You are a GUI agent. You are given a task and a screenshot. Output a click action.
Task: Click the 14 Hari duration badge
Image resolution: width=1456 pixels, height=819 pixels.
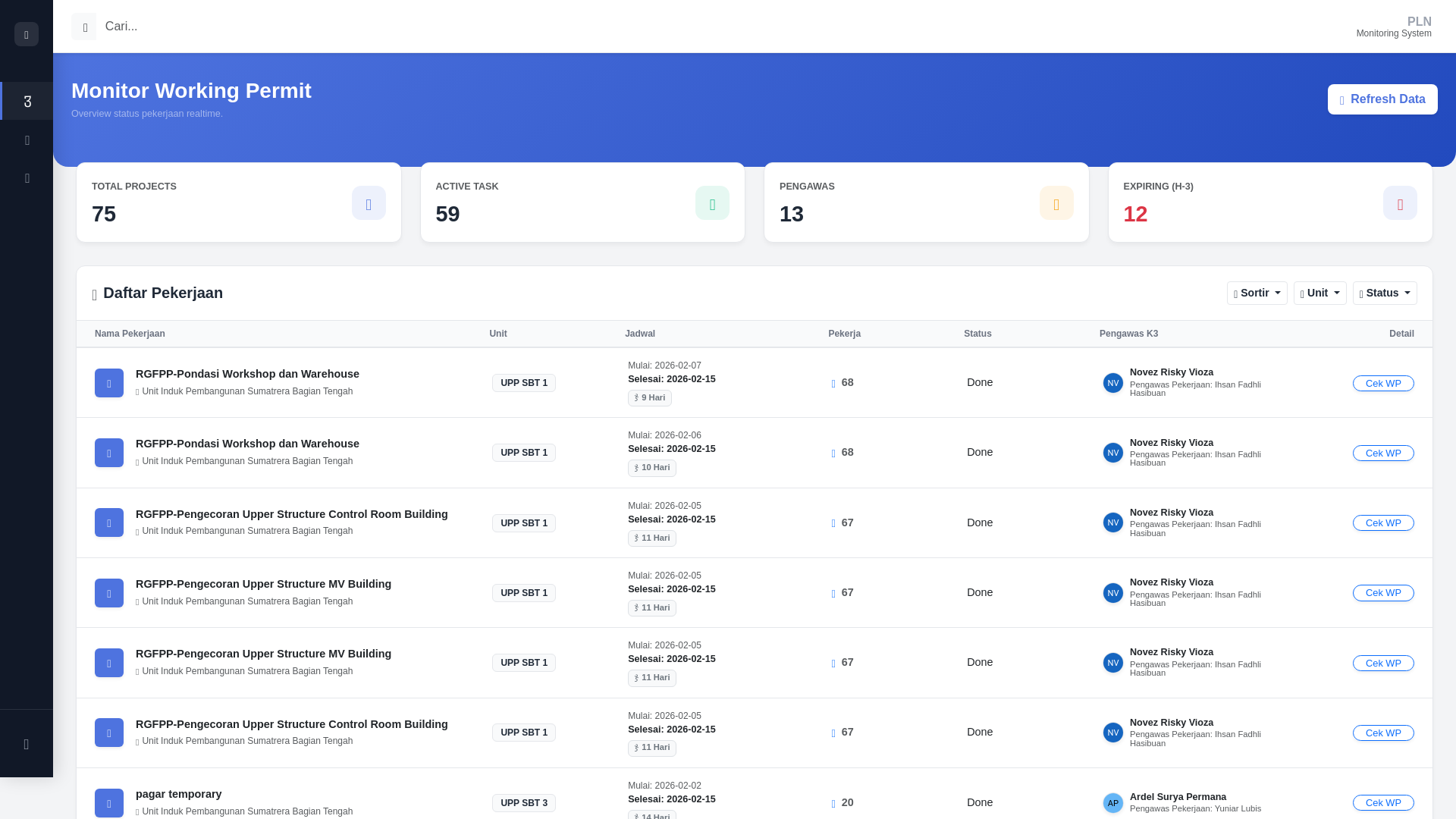point(652,815)
